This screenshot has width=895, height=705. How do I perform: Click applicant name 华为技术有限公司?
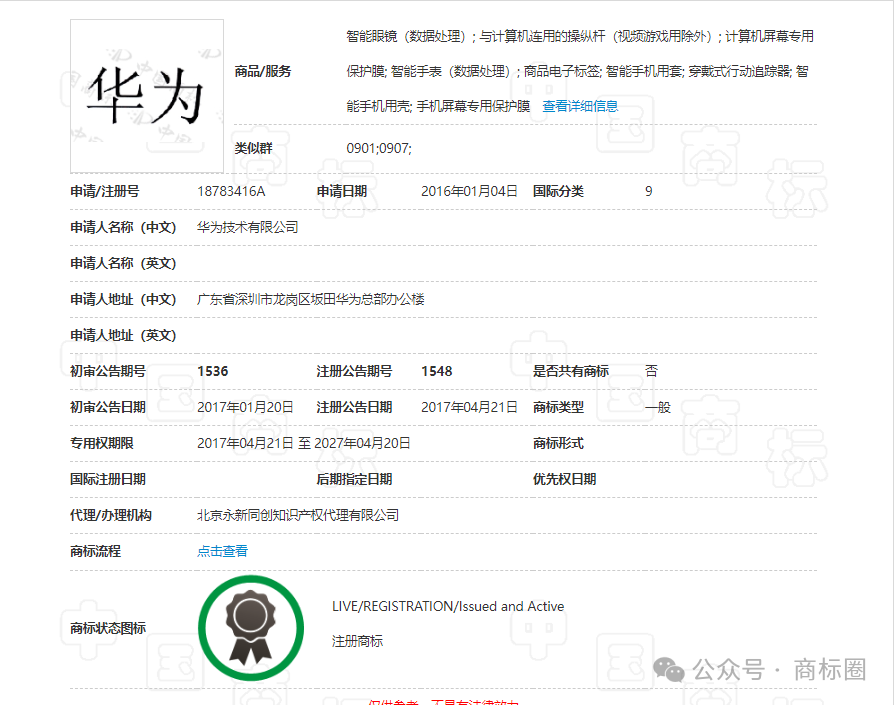click(247, 227)
